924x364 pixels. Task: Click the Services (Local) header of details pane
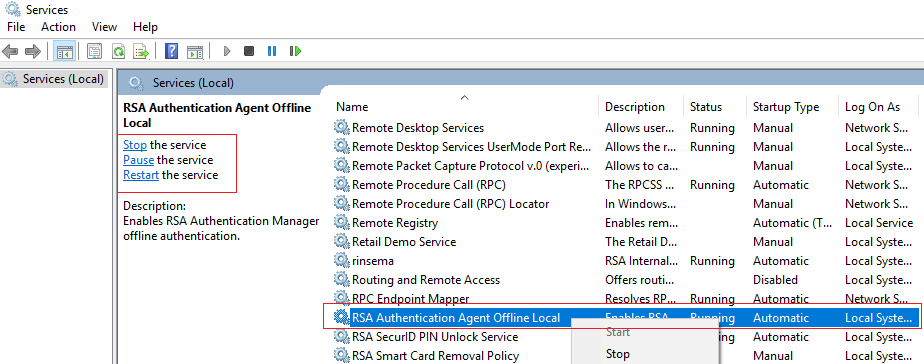point(193,83)
